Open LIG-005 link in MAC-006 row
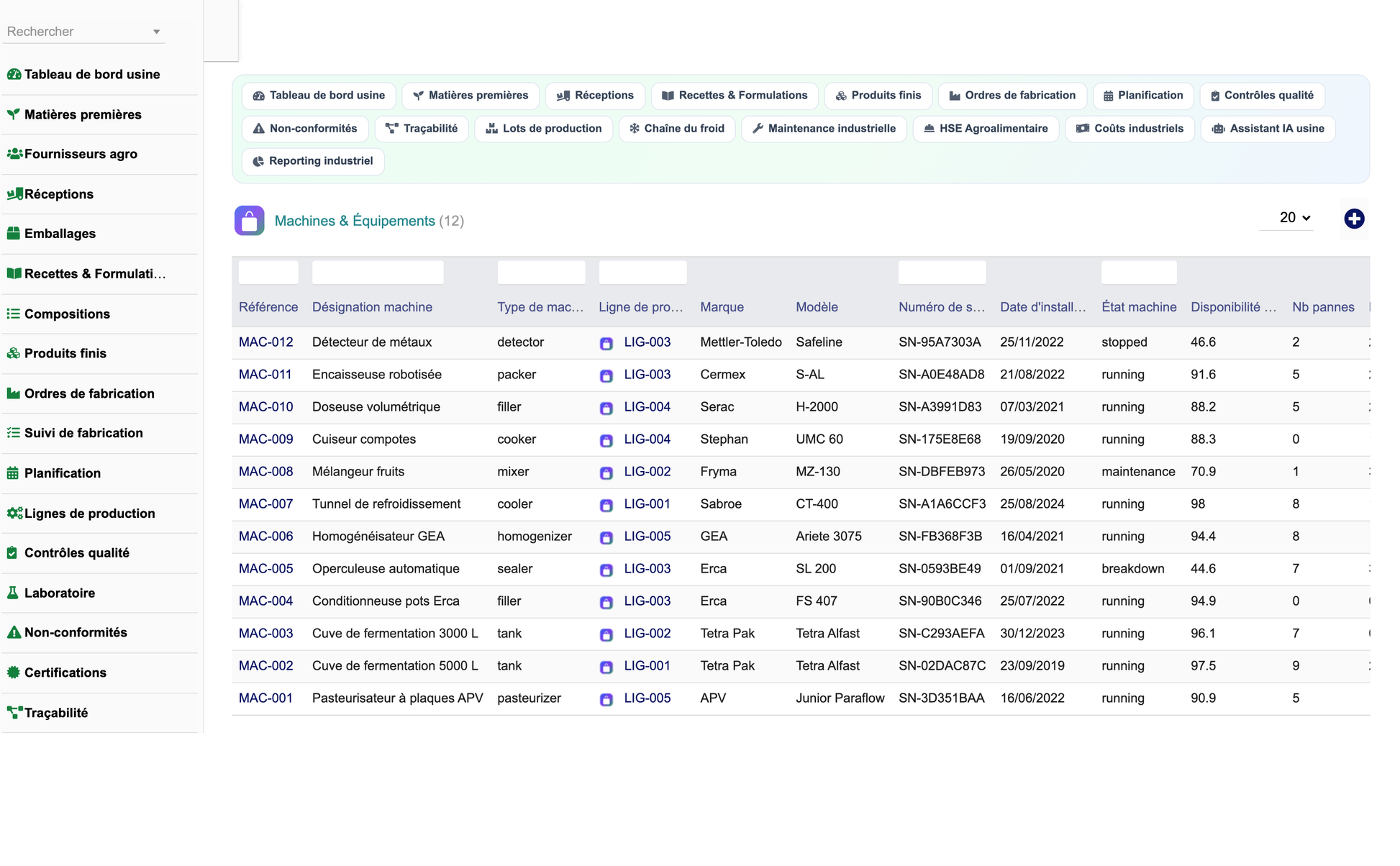This screenshot has height=866, width=1400. [647, 537]
